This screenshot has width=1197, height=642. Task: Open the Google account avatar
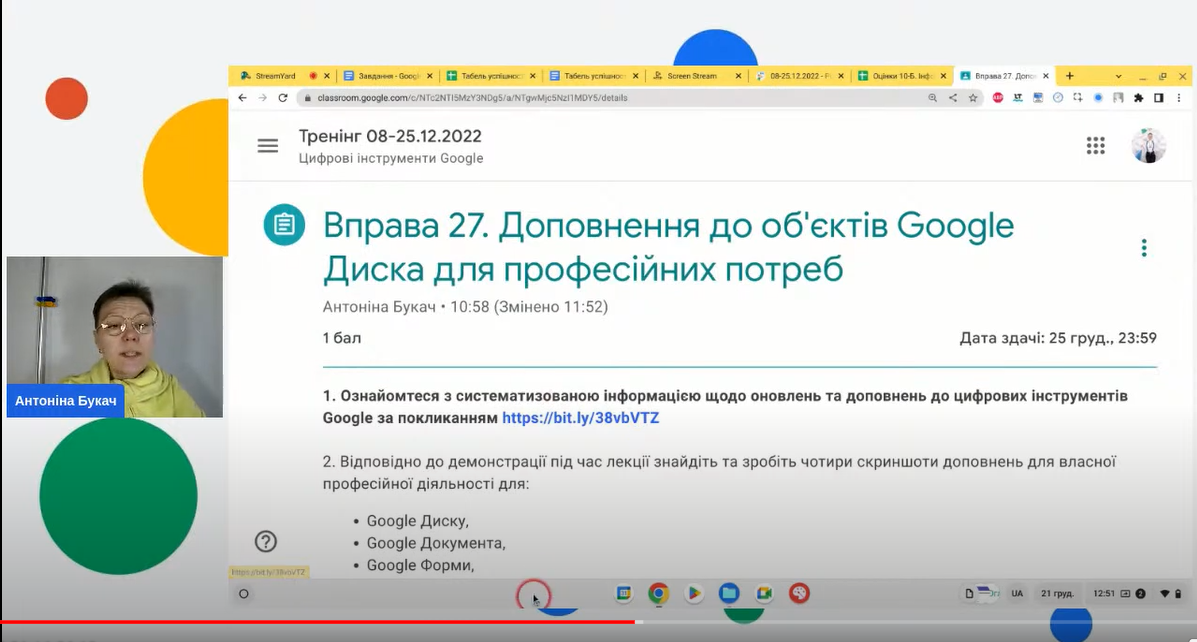1148,146
